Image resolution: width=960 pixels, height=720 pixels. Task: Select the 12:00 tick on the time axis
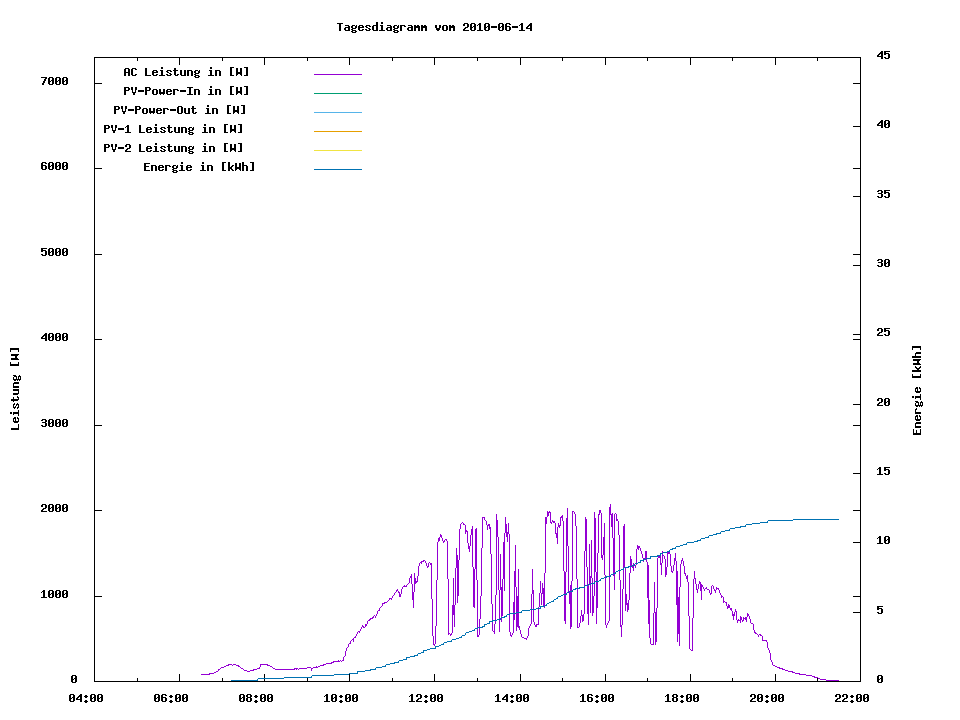pyautogui.click(x=428, y=698)
